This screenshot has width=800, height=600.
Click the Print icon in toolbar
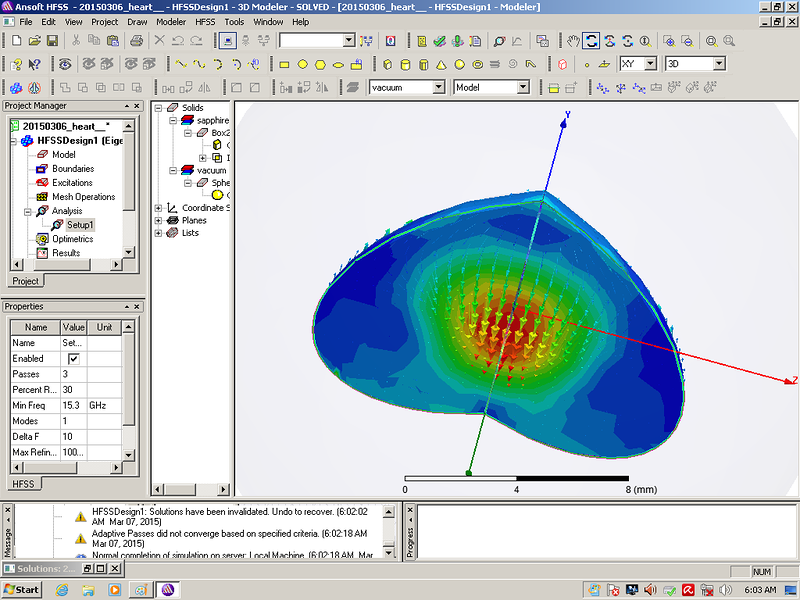coord(134,41)
